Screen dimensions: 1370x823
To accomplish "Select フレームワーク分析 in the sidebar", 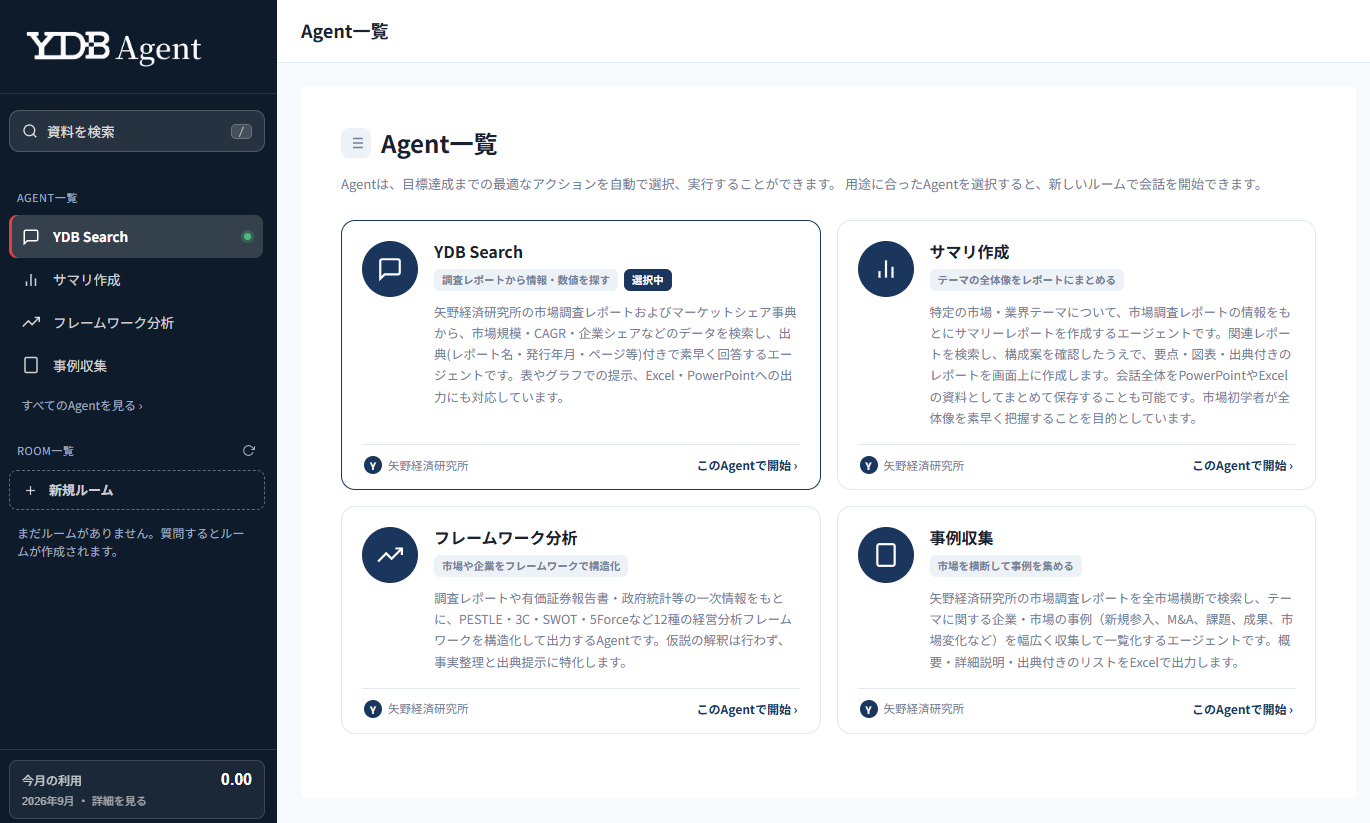I will [136, 323].
